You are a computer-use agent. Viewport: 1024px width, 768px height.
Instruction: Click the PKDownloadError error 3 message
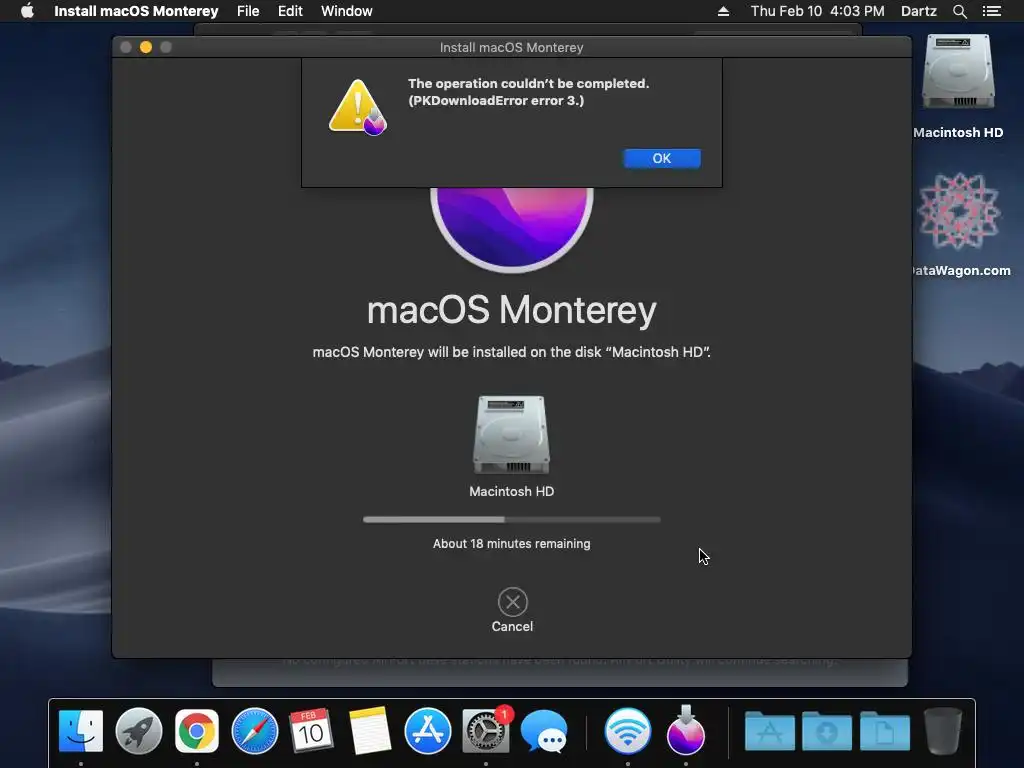point(496,101)
